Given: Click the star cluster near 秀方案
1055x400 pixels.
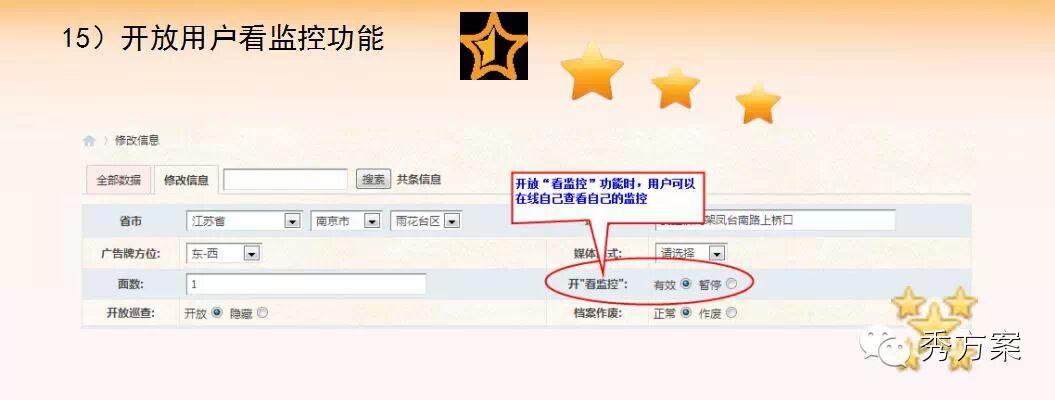Looking at the screenshot, I should (935, 319).
